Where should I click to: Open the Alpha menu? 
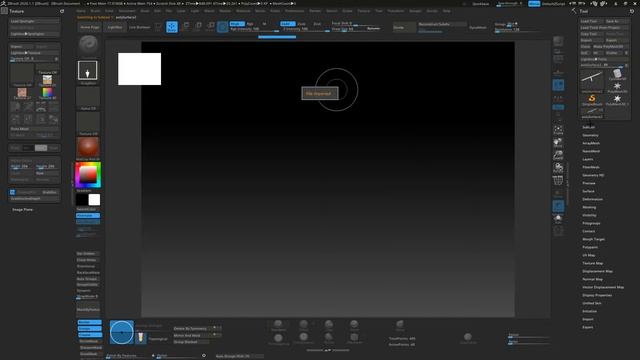[81, 11]
